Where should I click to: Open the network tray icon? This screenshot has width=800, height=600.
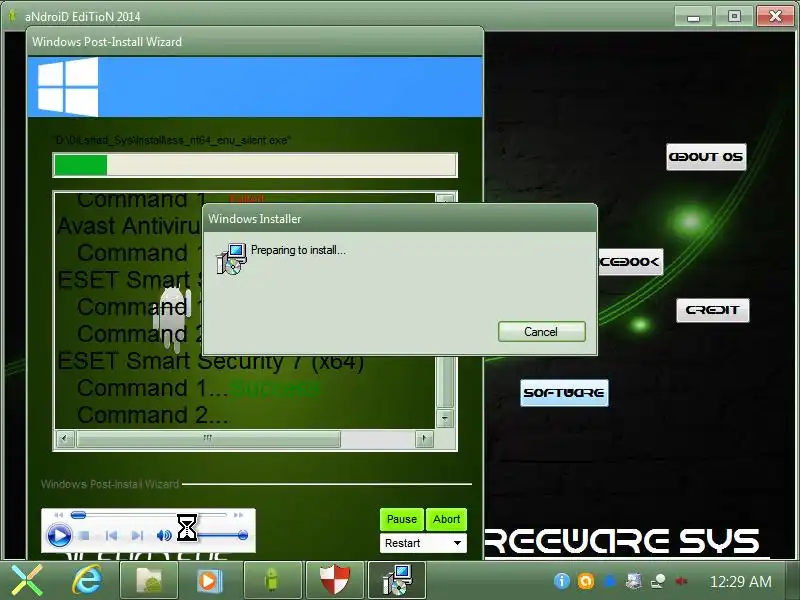658,581
